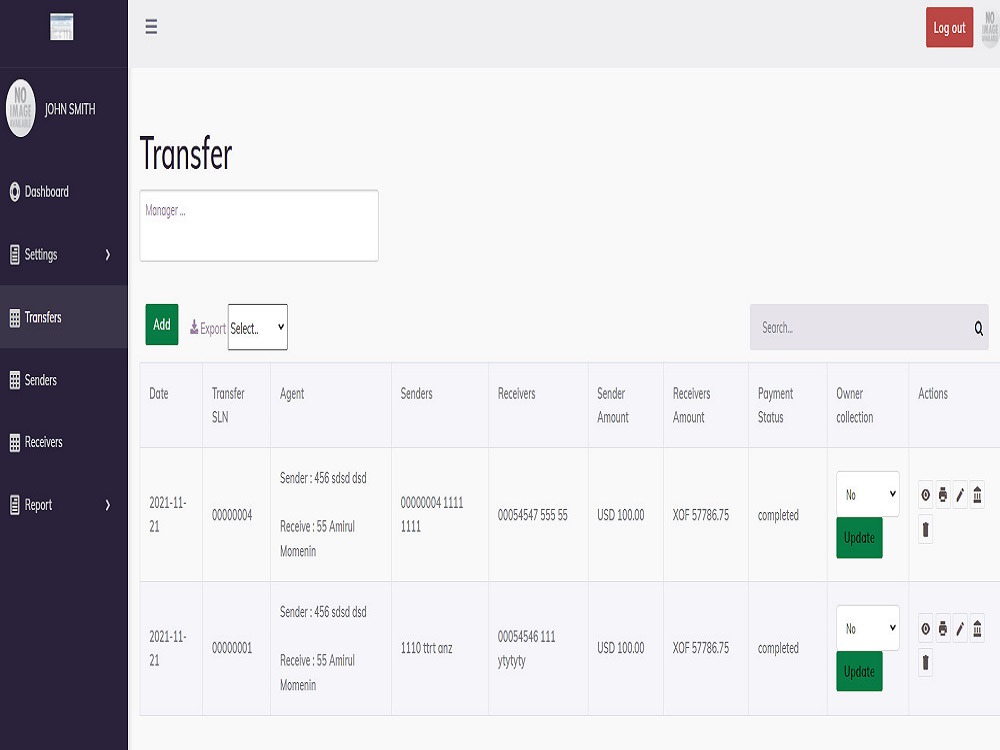Delete transfer 00000001
Viewport: 1000px width, 750px height.
pyautogui.click(x=925, y=663)
